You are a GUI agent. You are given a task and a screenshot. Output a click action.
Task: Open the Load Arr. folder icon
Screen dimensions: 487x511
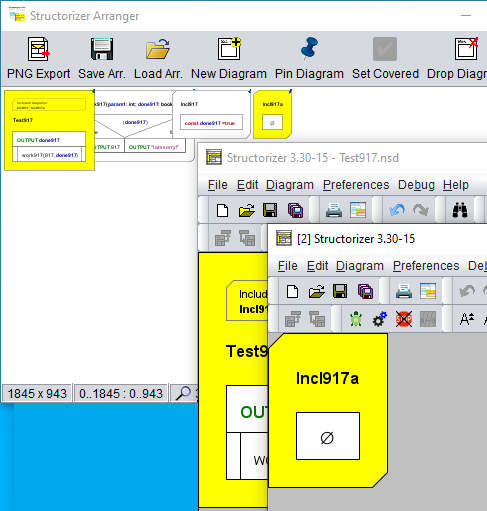point(158,49)
